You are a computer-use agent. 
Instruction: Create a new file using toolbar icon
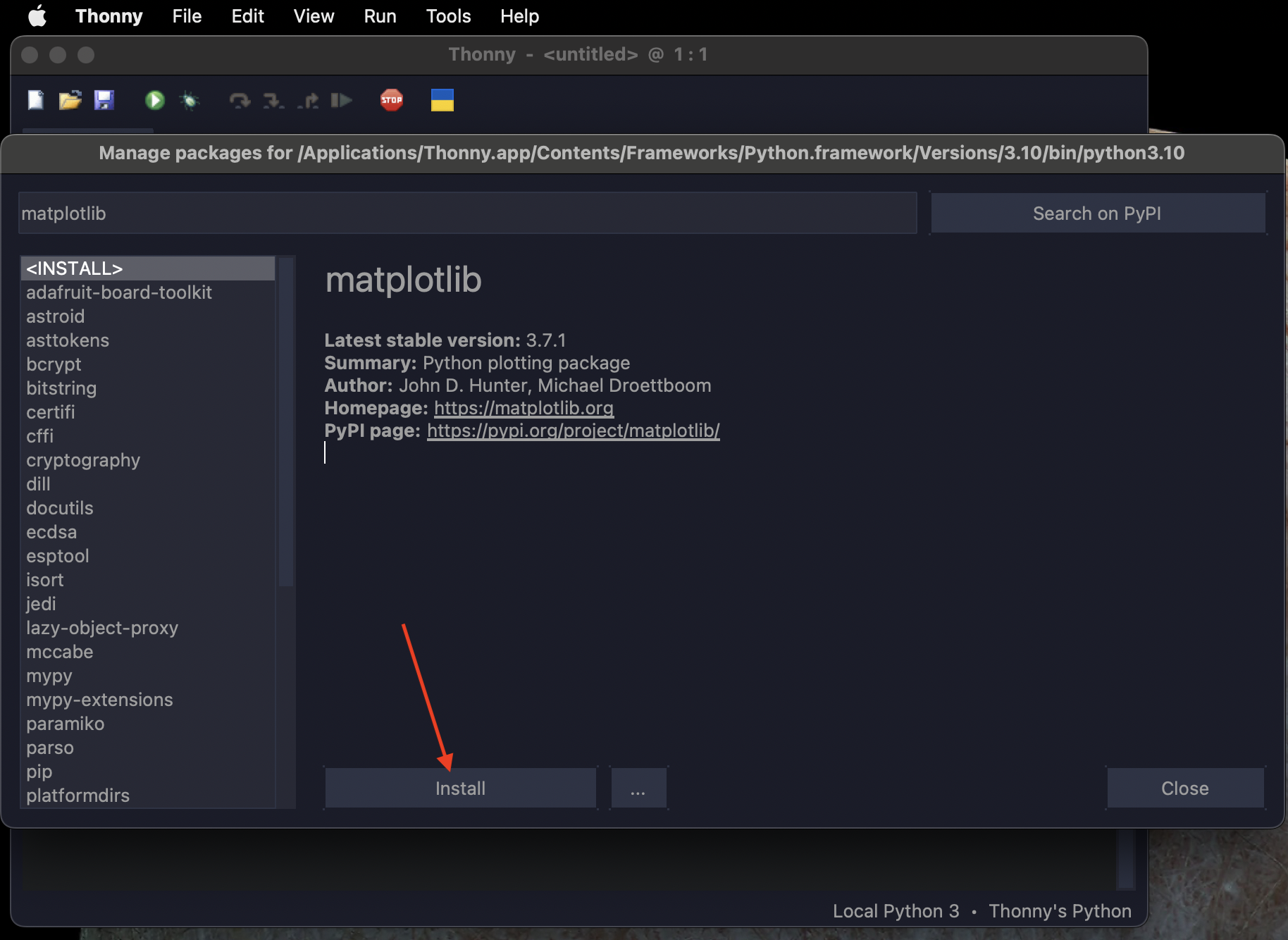point(35,100)
